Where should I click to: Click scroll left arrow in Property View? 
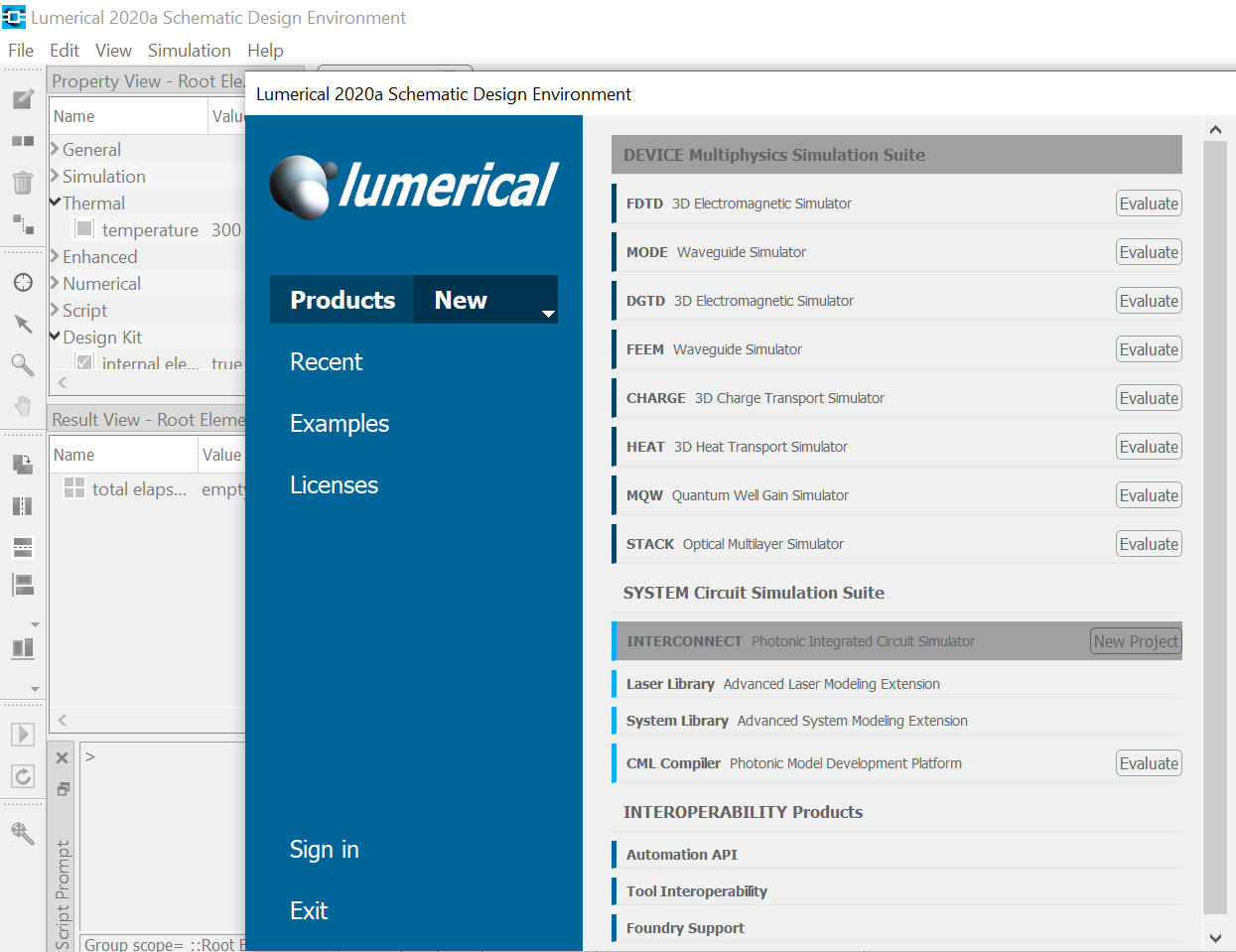pyautogui.click(x=62, y=382)
